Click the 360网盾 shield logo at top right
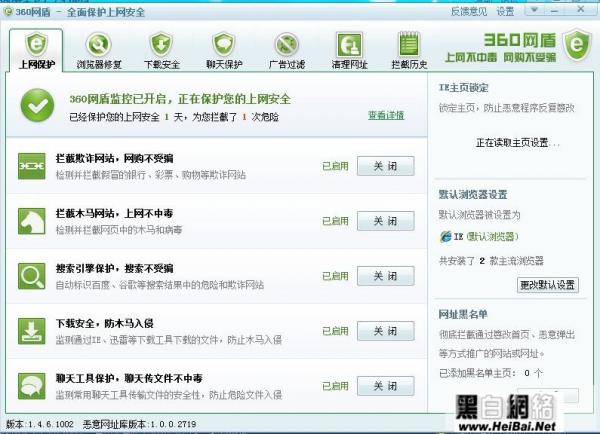The height and width of the screenshot is (434, 600). click(x=574, y=45)
